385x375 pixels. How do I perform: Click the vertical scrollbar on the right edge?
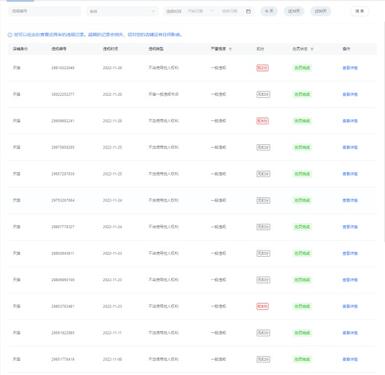(384, 130)
